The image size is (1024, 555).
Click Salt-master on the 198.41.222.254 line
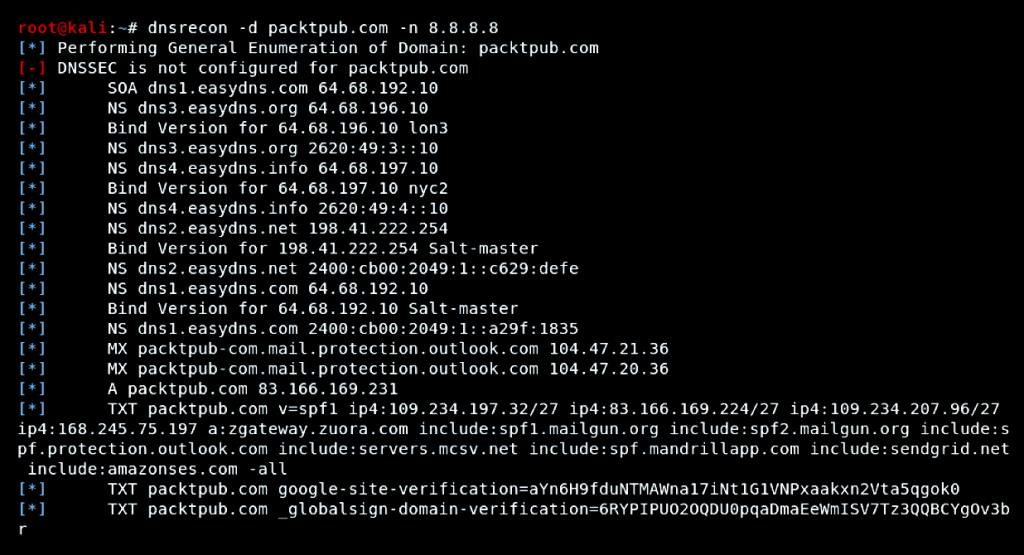[483, 249]
